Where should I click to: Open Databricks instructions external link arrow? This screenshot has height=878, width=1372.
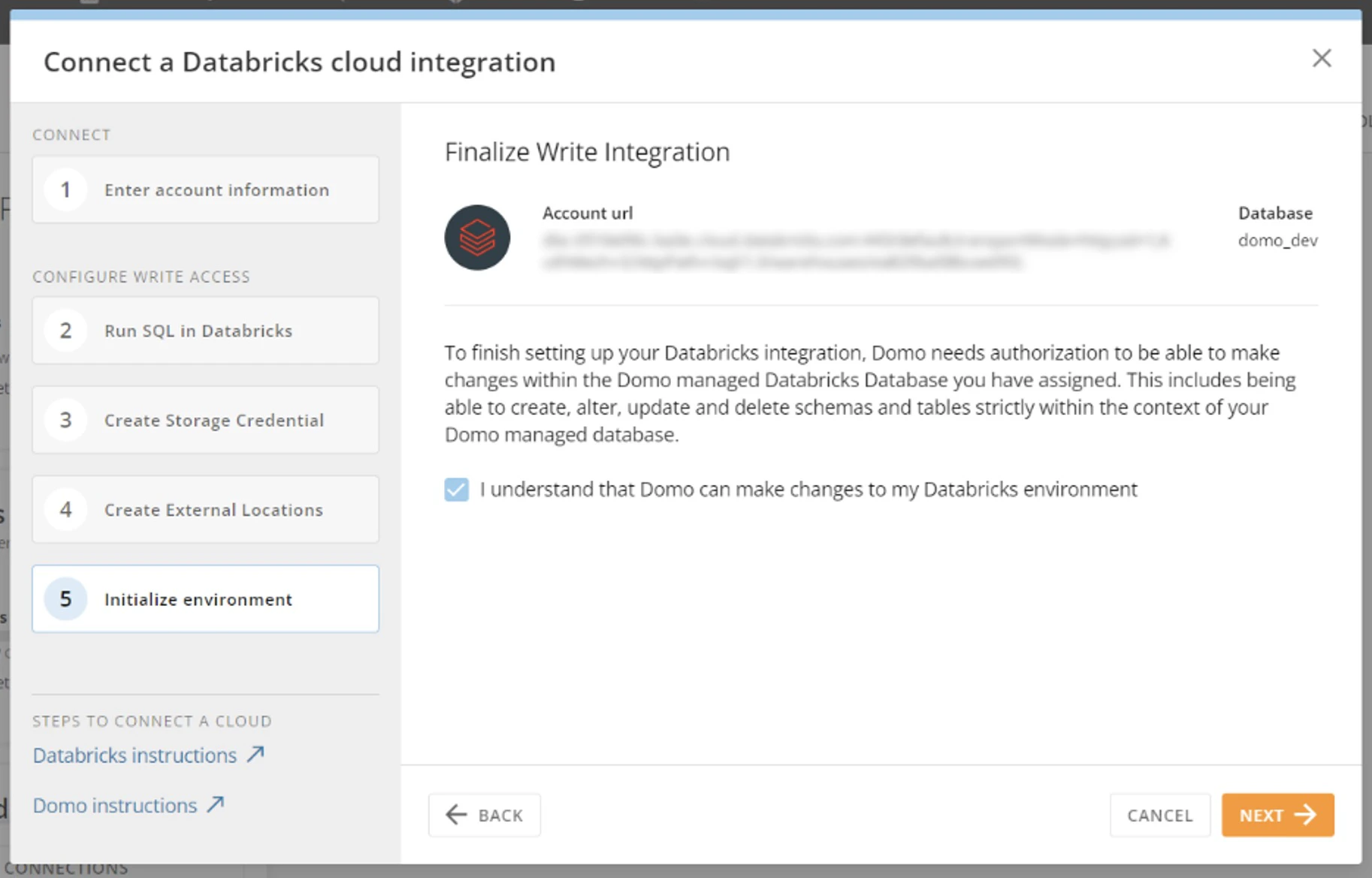(x=255, y=754)
